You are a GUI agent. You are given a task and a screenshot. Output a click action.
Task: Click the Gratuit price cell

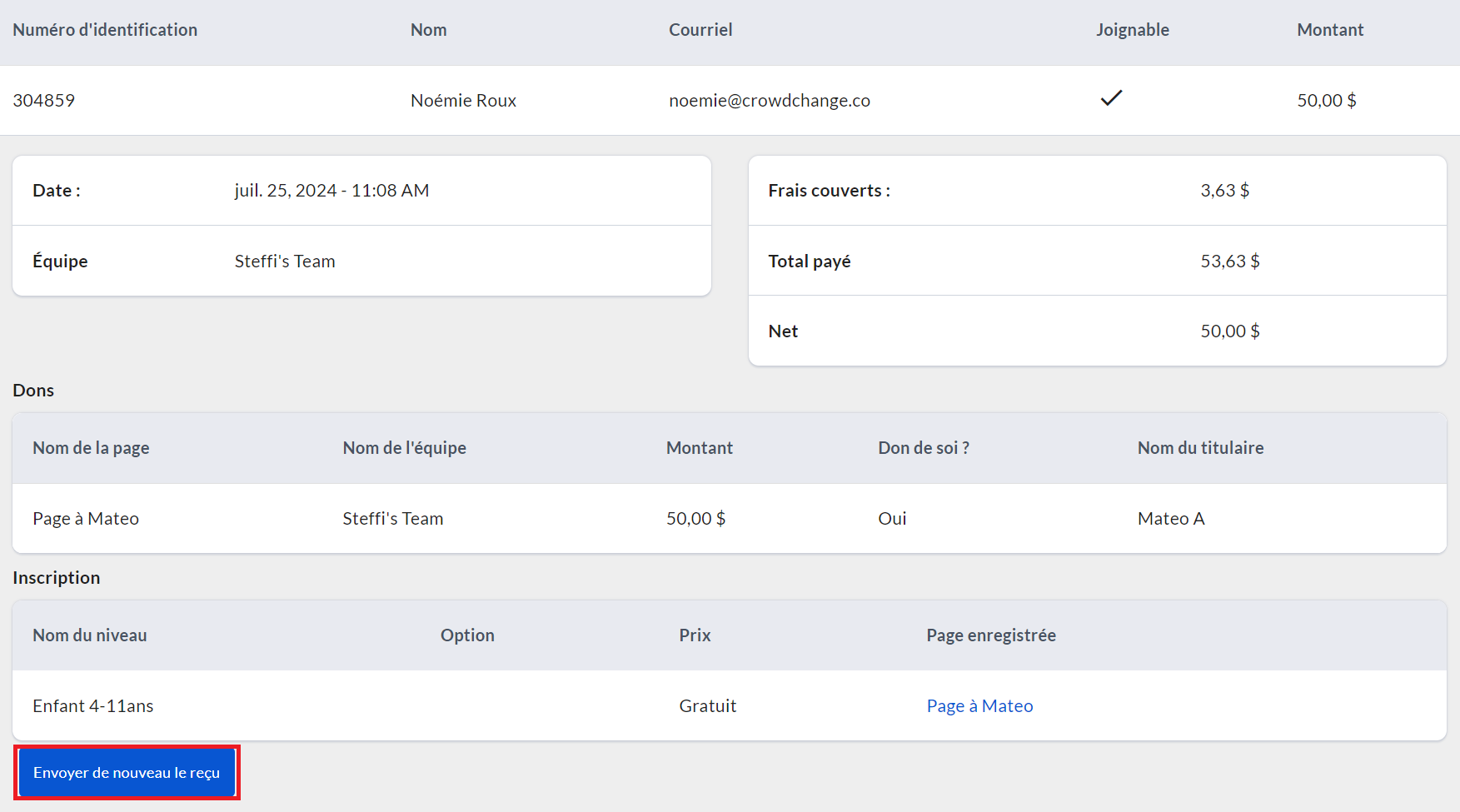(x=707, y=706)
